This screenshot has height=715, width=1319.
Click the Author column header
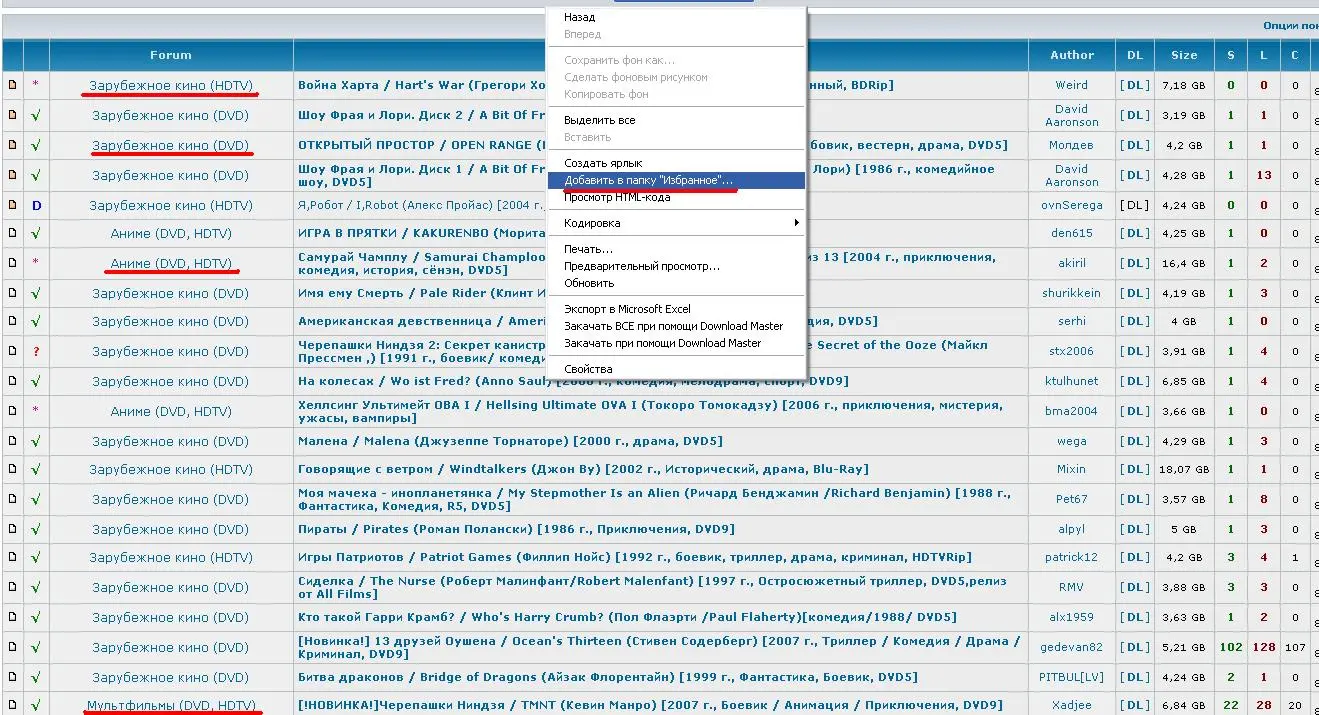coord(1072,55)
